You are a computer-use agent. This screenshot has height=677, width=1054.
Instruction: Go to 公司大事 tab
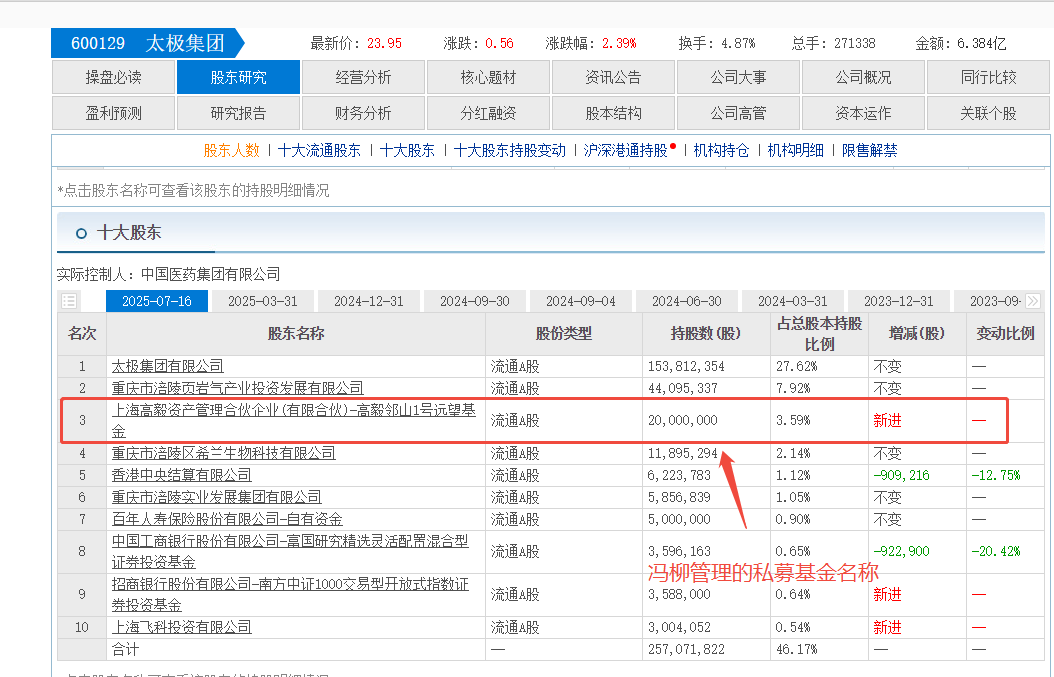[x=739, y=77]
